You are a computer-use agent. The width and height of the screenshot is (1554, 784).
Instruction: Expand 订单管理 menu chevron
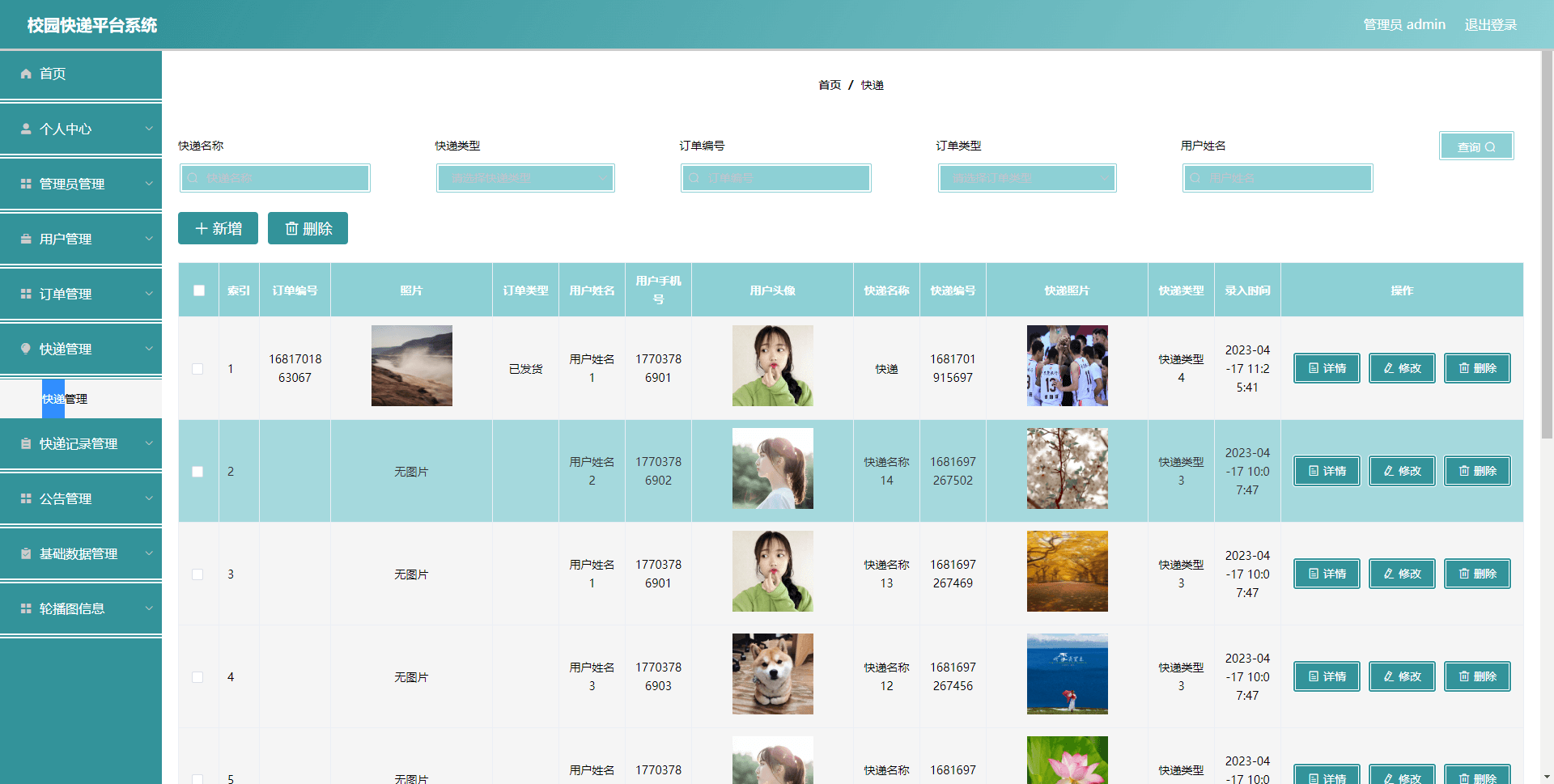(149, 294)
